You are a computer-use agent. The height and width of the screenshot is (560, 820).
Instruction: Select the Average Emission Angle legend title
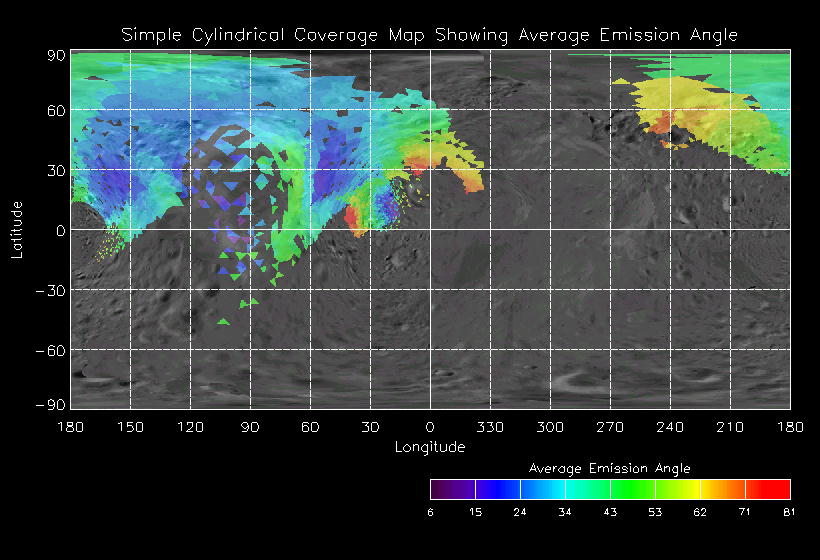pyautogui.click(x=609, y=468)
